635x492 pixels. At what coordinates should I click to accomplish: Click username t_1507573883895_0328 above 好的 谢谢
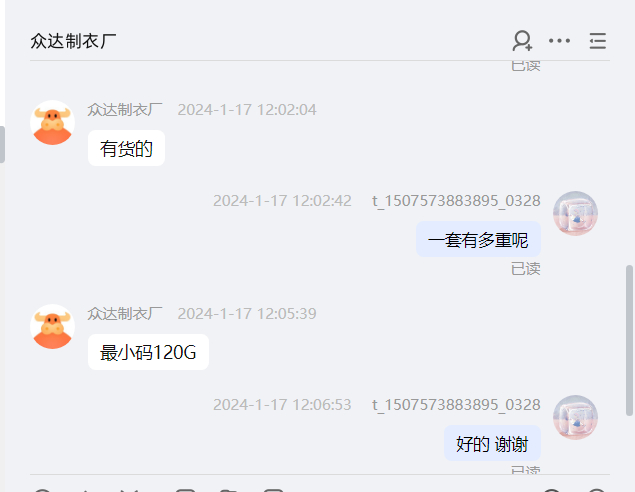[456, 405]
